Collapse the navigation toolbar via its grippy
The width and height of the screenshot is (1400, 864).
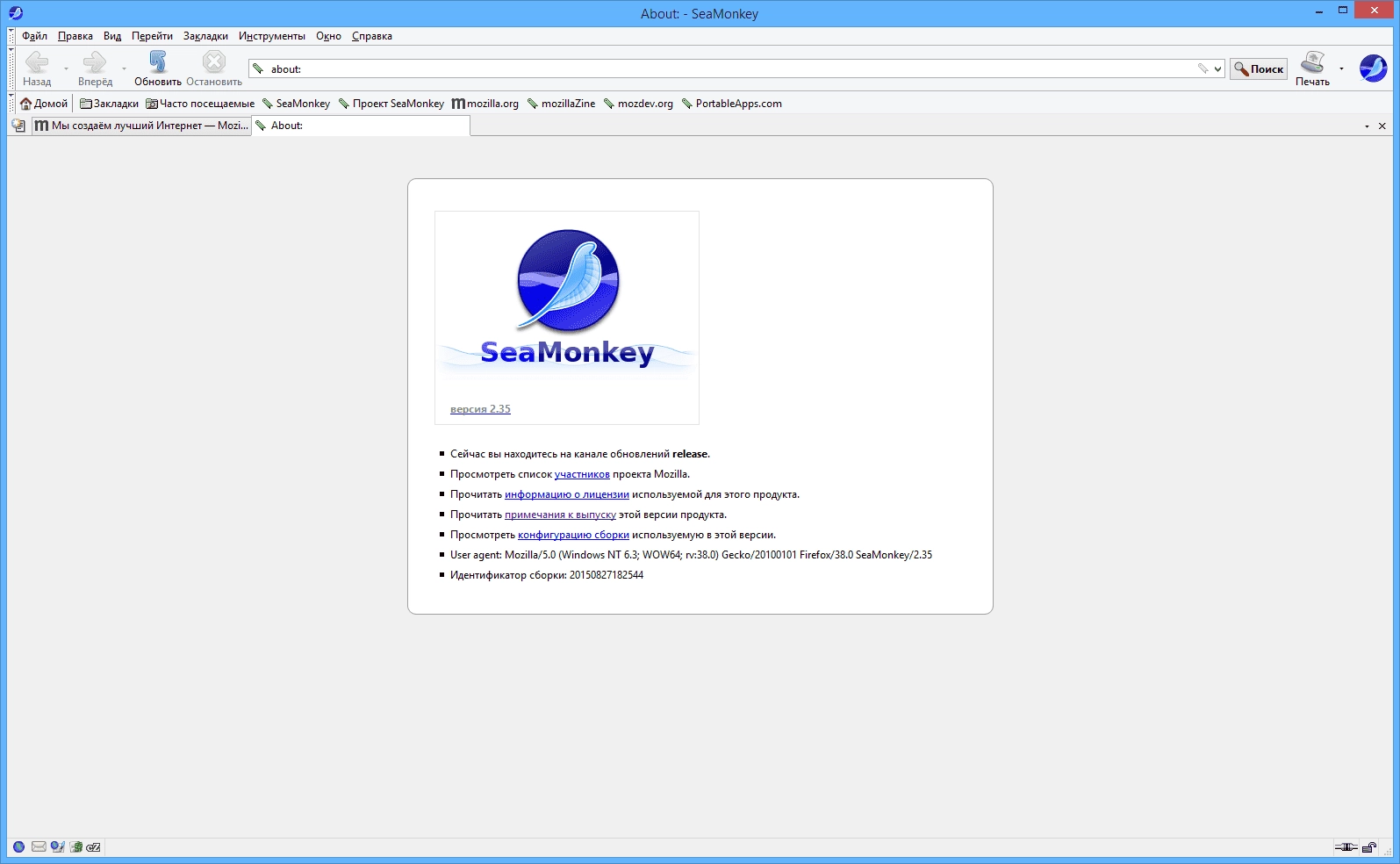pos(11,68)
